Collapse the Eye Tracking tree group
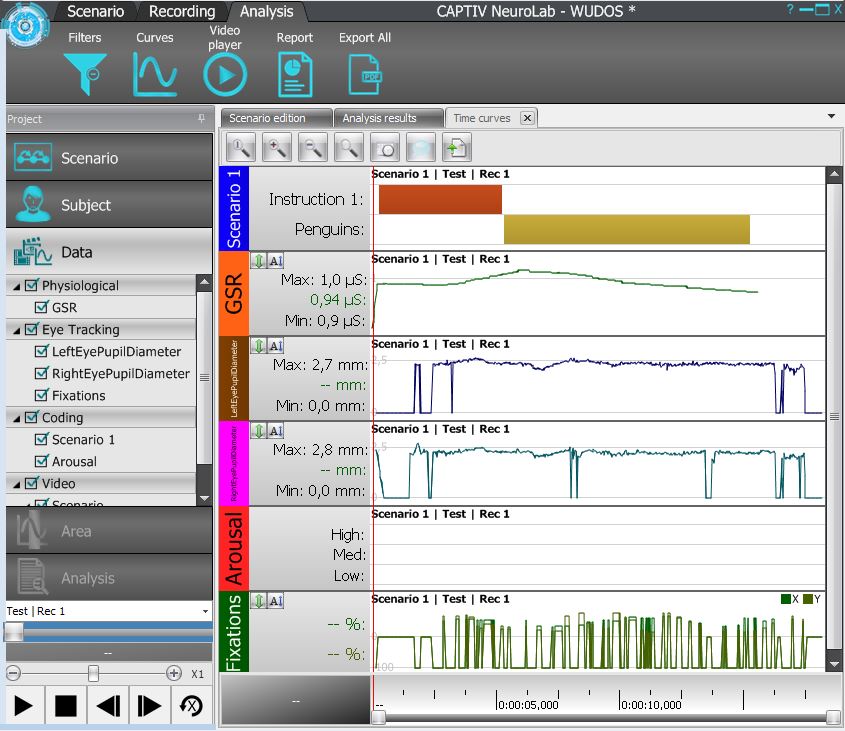The height and width of the screenshot is (731, 845). (17, 330)
